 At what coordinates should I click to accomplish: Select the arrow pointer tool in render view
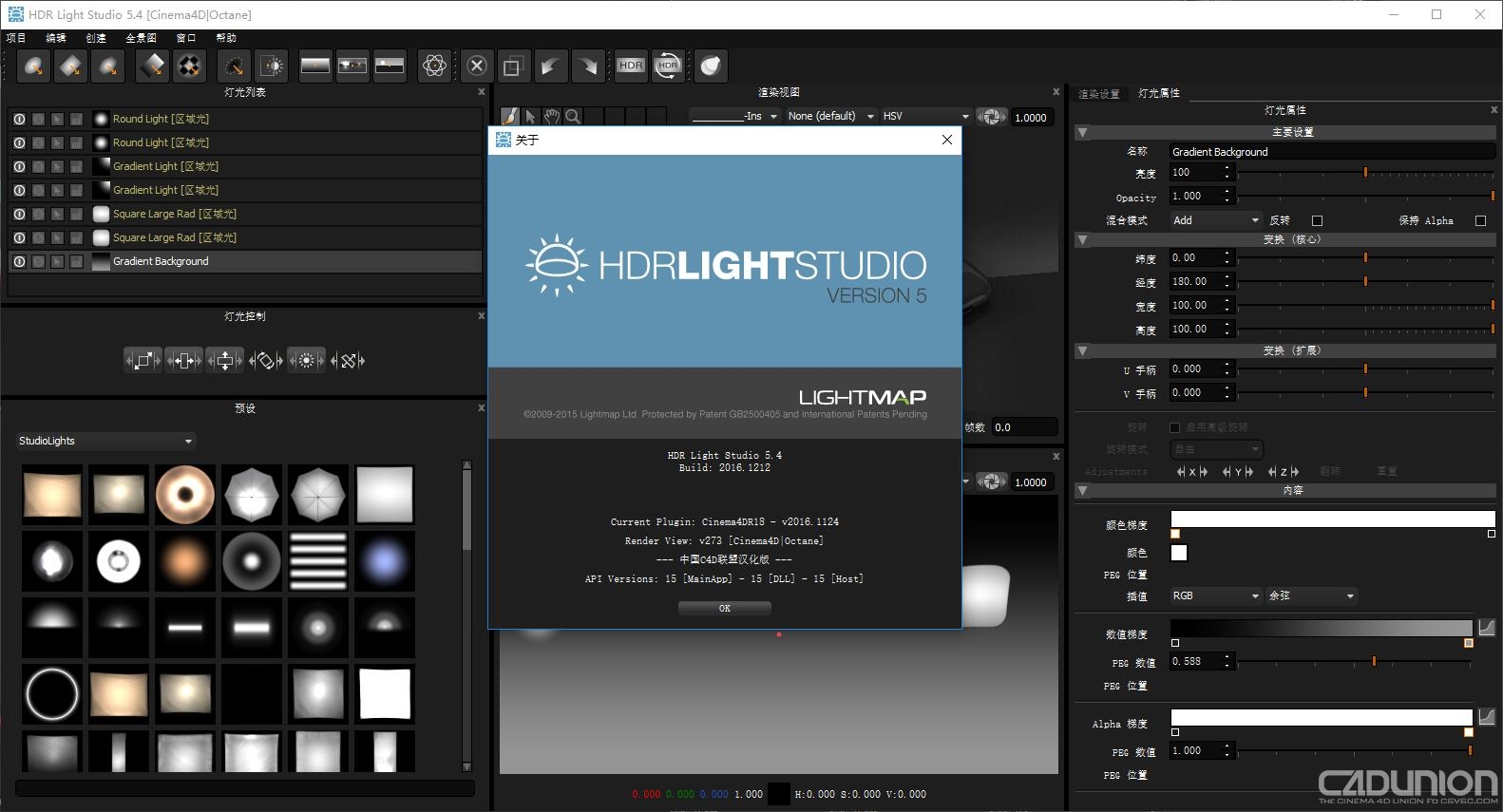click(x=531, y=116)
